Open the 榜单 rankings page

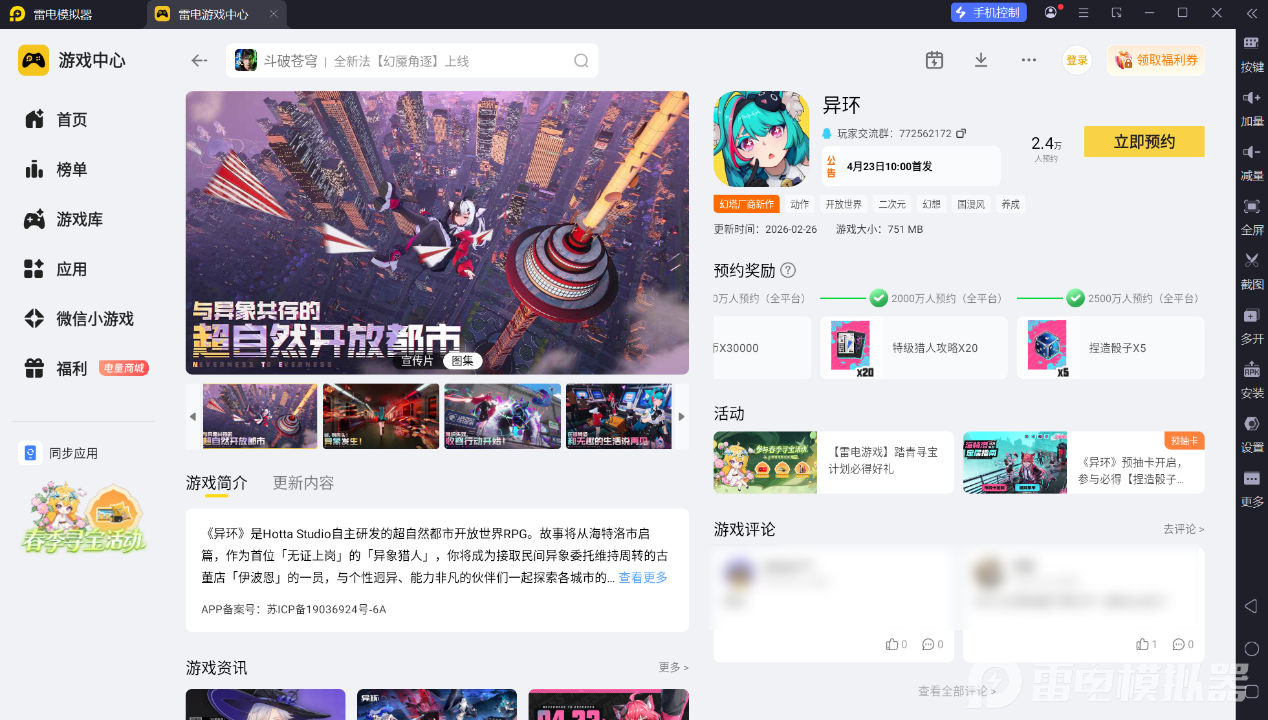click(56, 169)
